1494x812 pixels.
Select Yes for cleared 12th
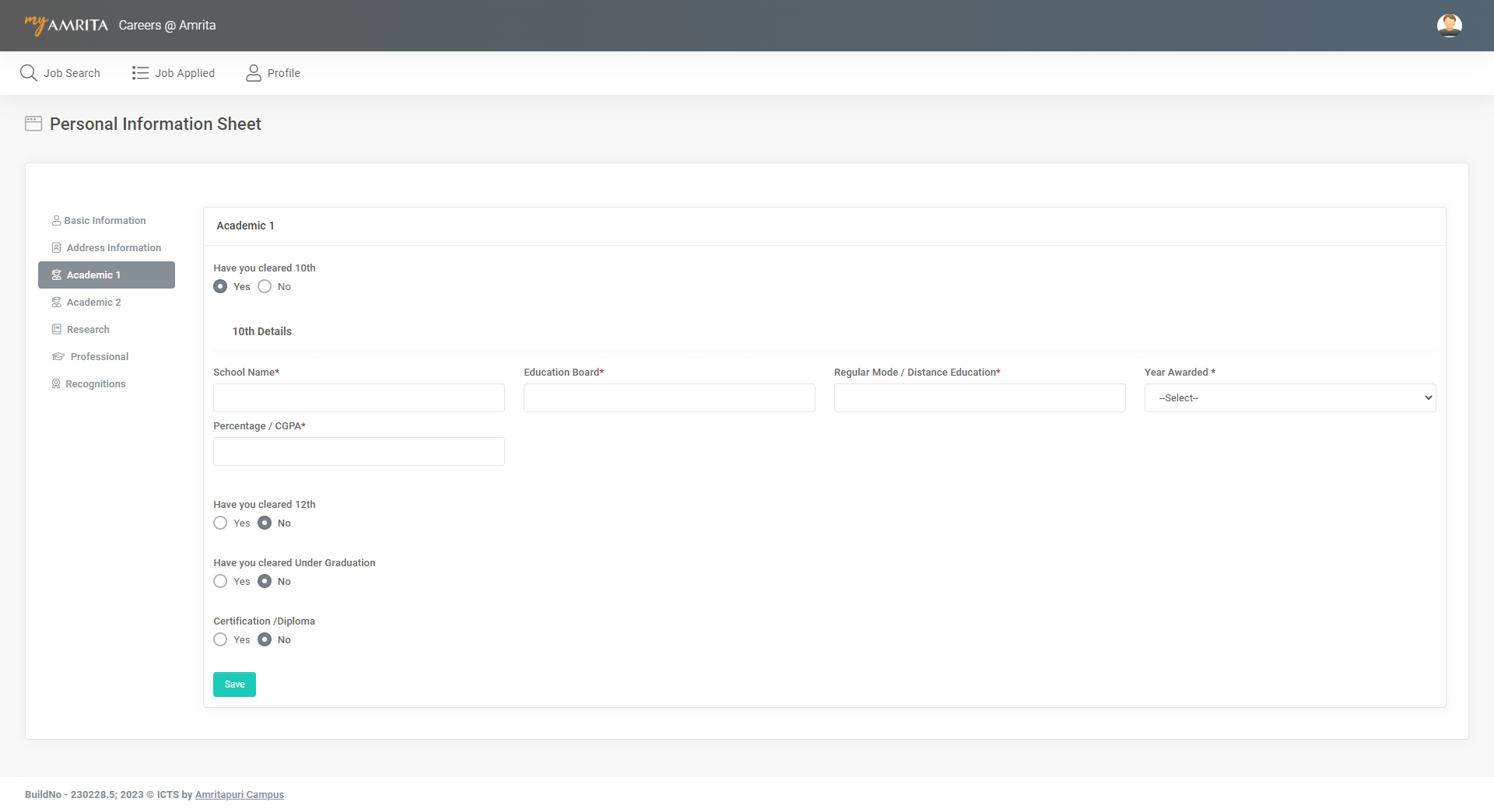220,523
